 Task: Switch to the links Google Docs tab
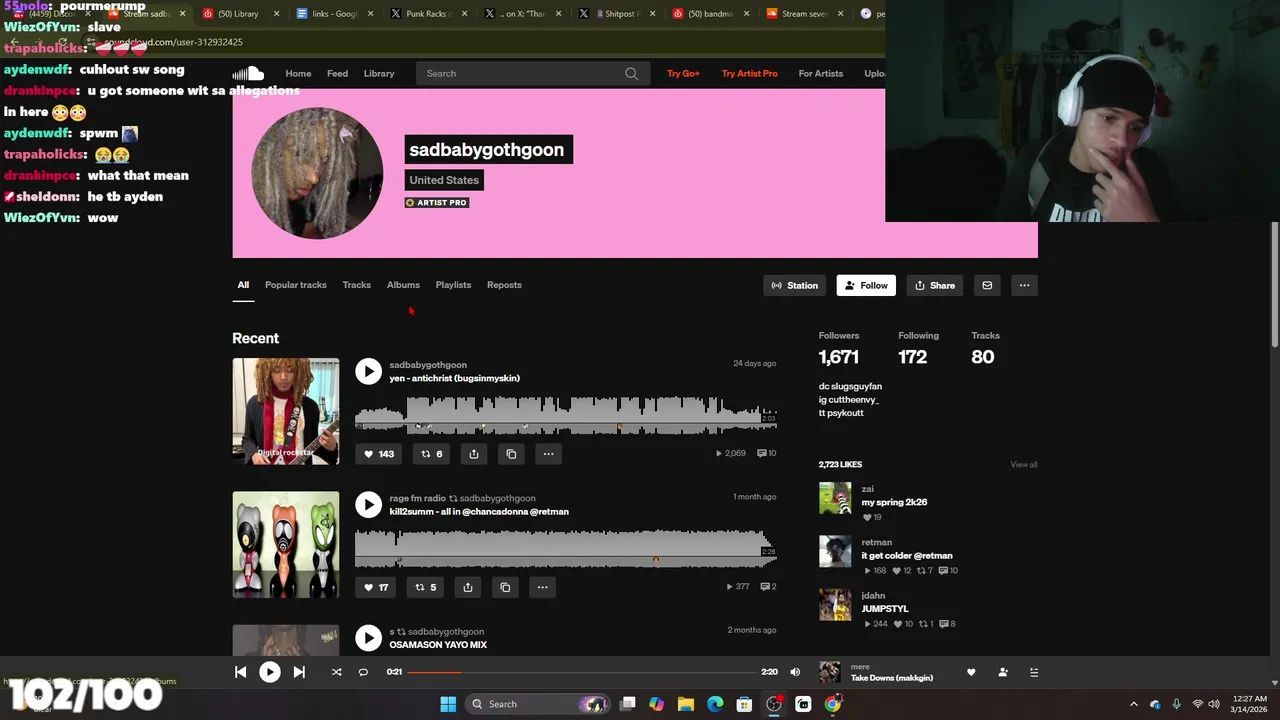(333, 14)
